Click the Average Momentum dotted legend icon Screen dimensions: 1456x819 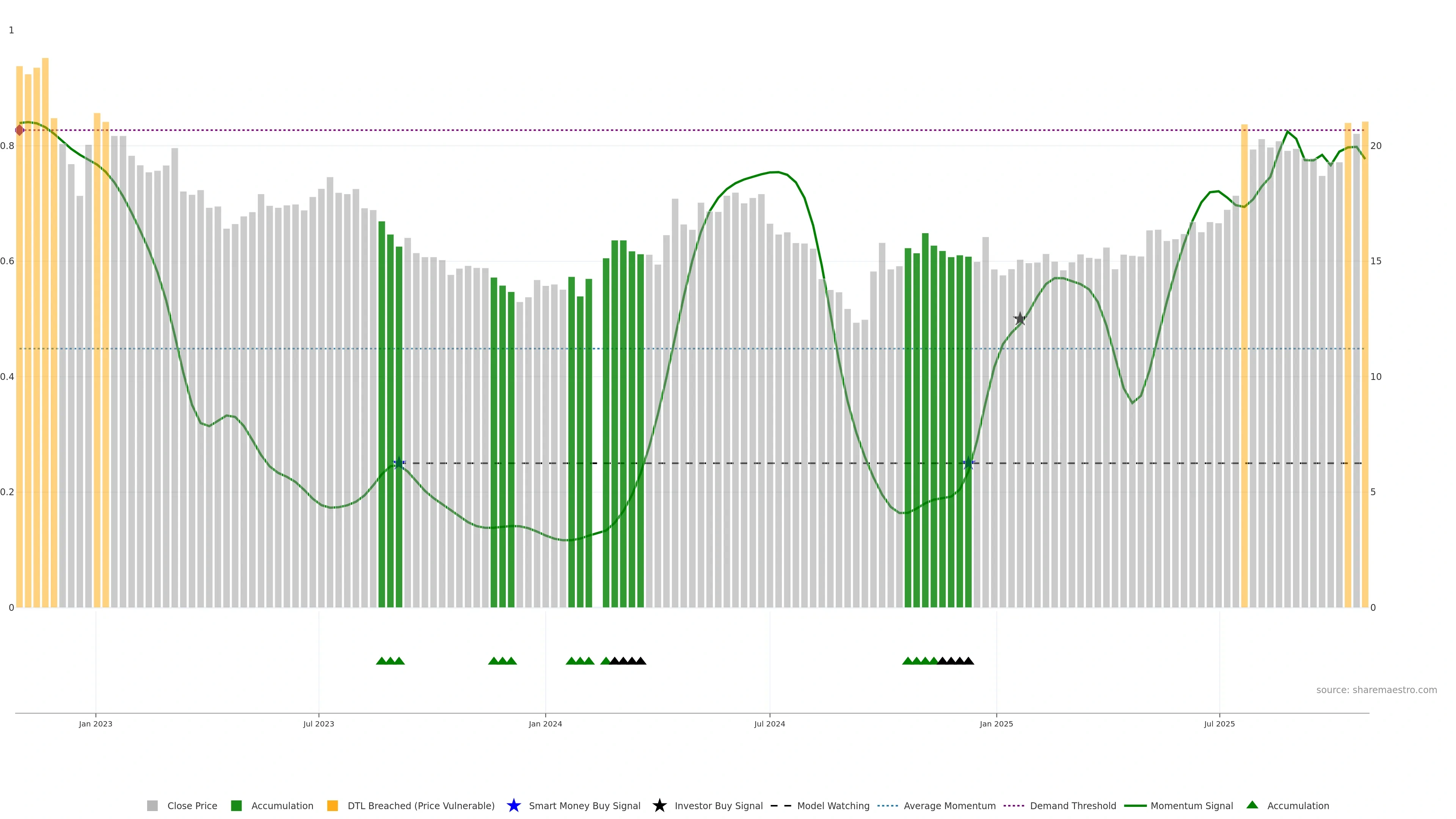point(887,806)
